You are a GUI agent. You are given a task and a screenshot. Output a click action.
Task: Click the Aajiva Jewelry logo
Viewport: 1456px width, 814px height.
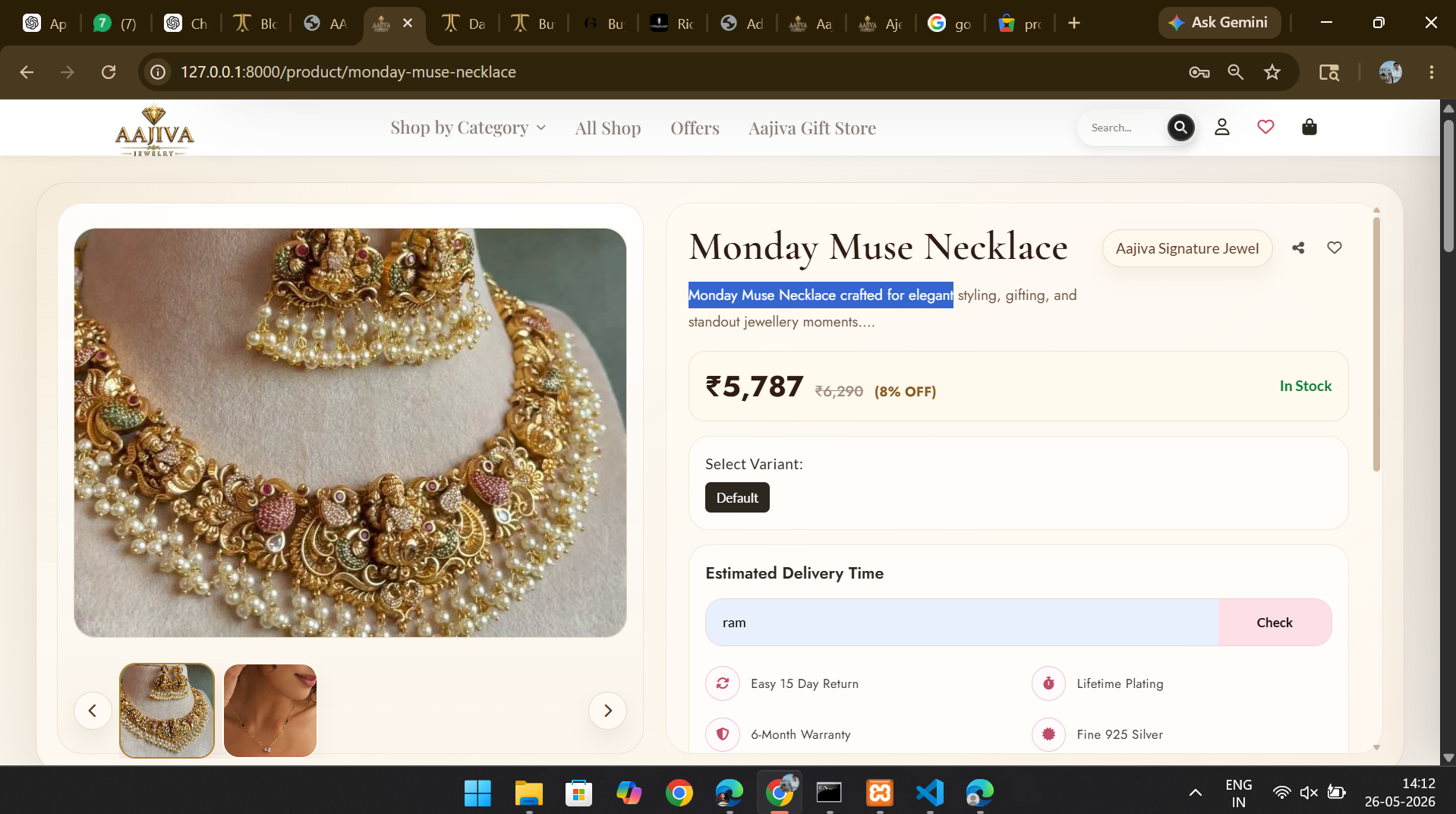click(154, 131)
